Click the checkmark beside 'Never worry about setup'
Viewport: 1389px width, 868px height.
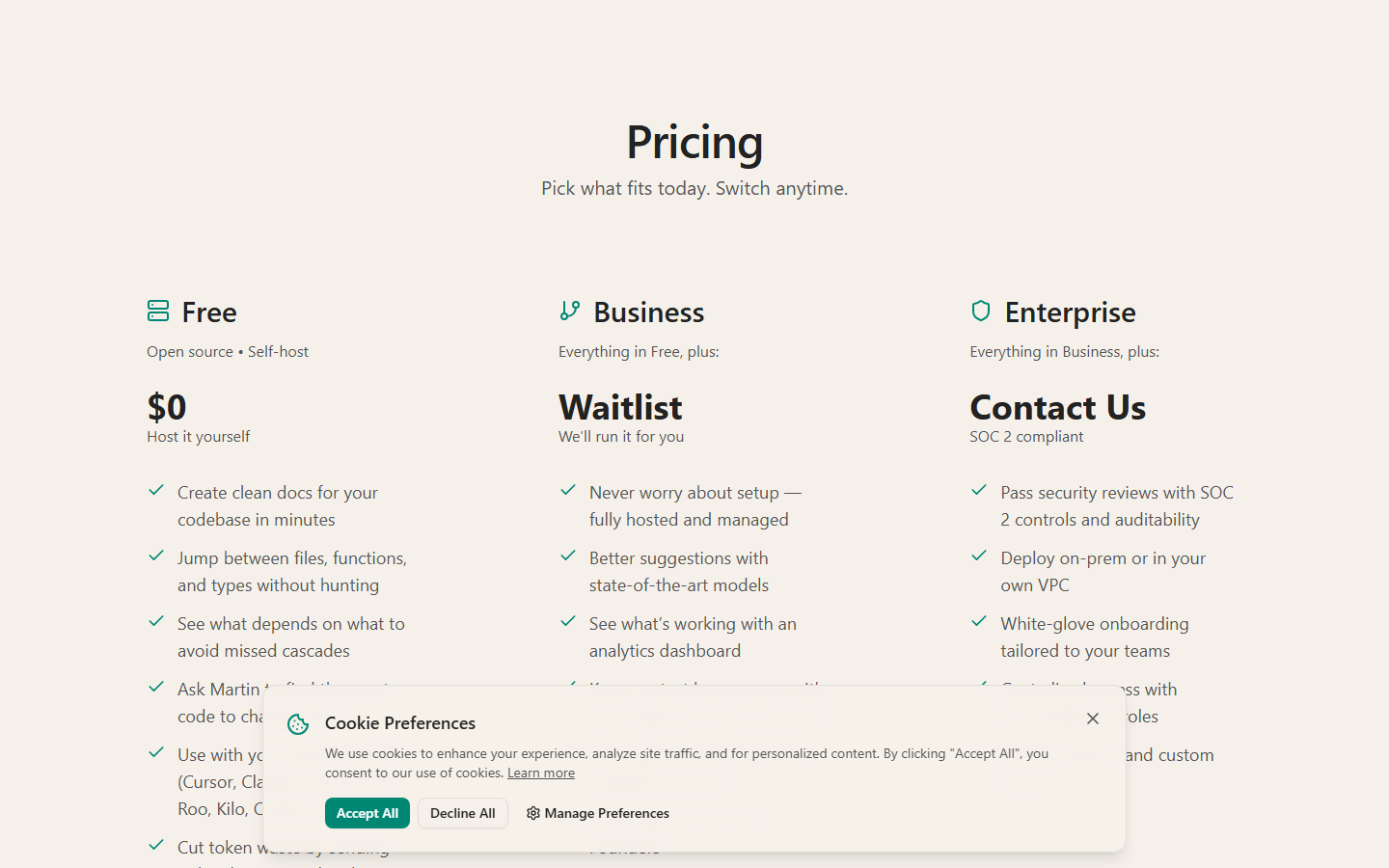point(568,490)
